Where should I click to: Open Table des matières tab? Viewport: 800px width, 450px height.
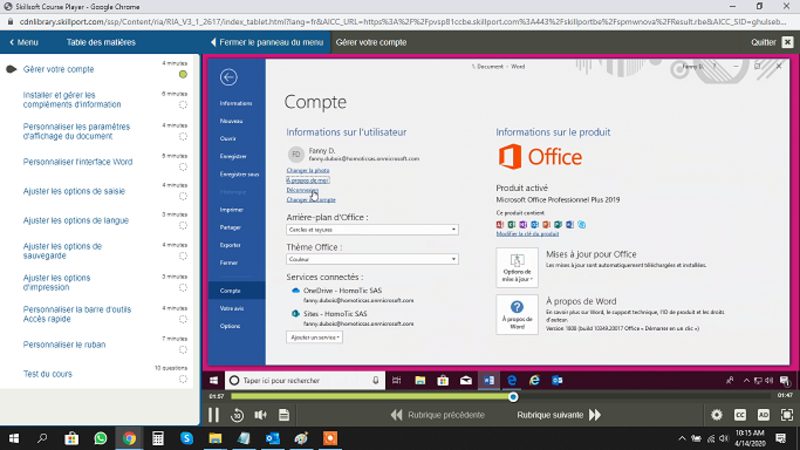click(101, 42)
